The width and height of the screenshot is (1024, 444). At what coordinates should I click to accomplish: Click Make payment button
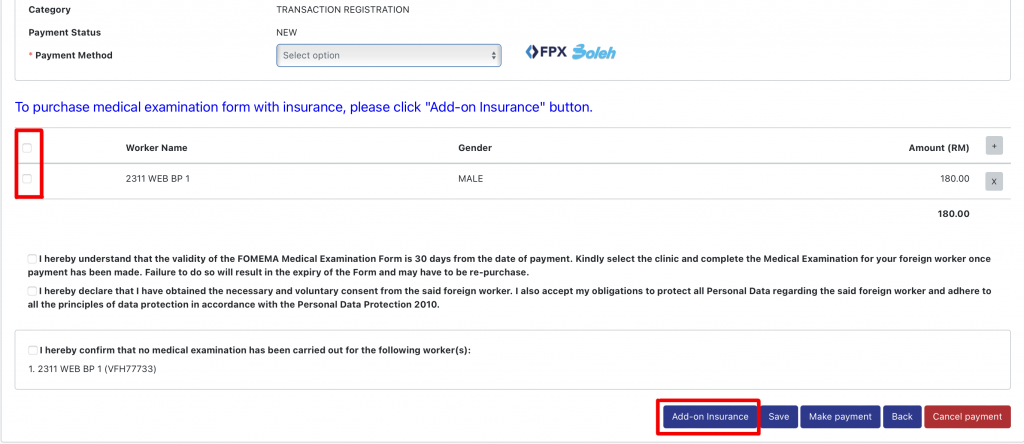pos(840,417)
